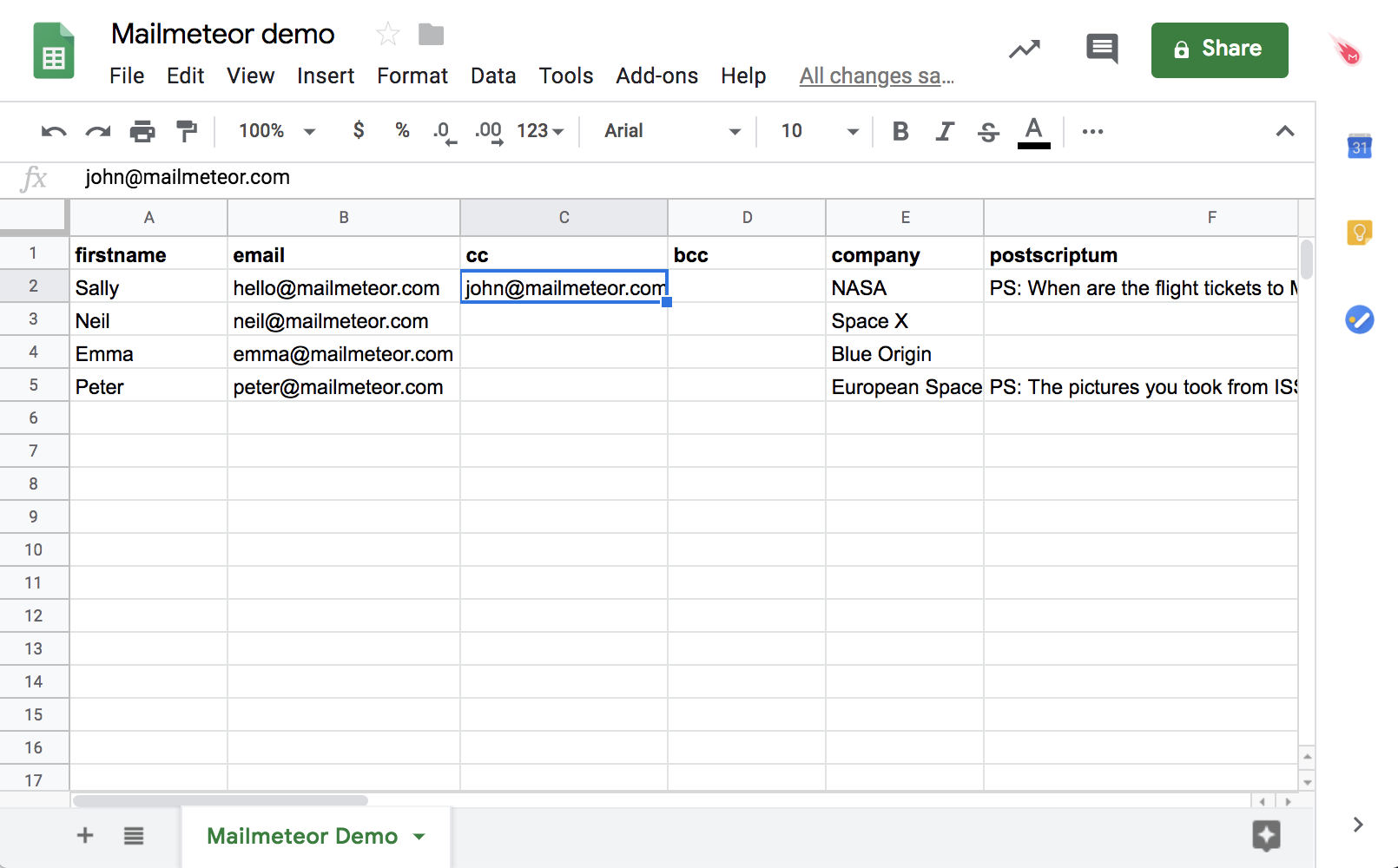Open the Explore button
Image resolution: width=1398 pixels, height=868 pixels.
coord(1266,836)
